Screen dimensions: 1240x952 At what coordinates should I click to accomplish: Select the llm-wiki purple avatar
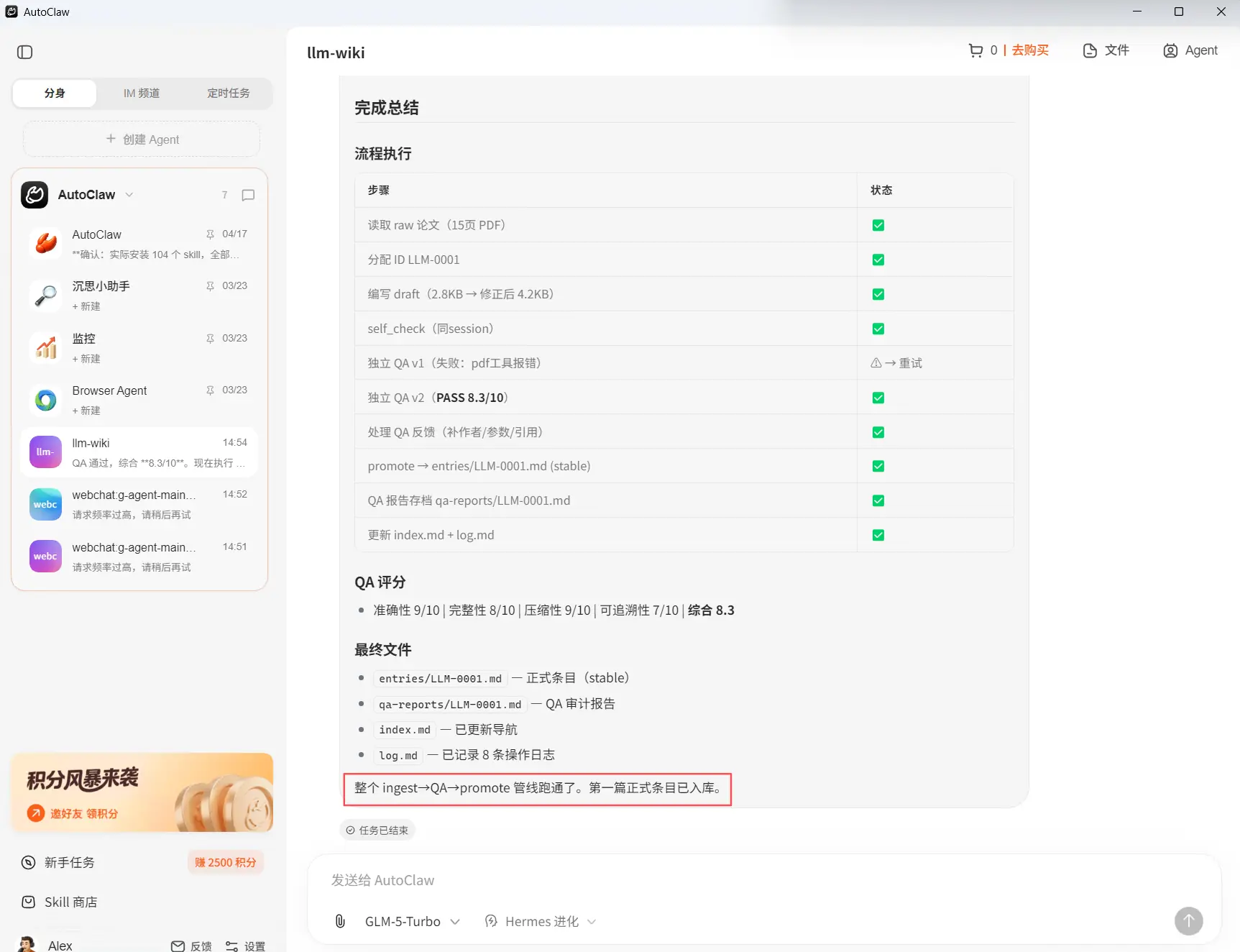pyautogui.click(x=45, y=452)
